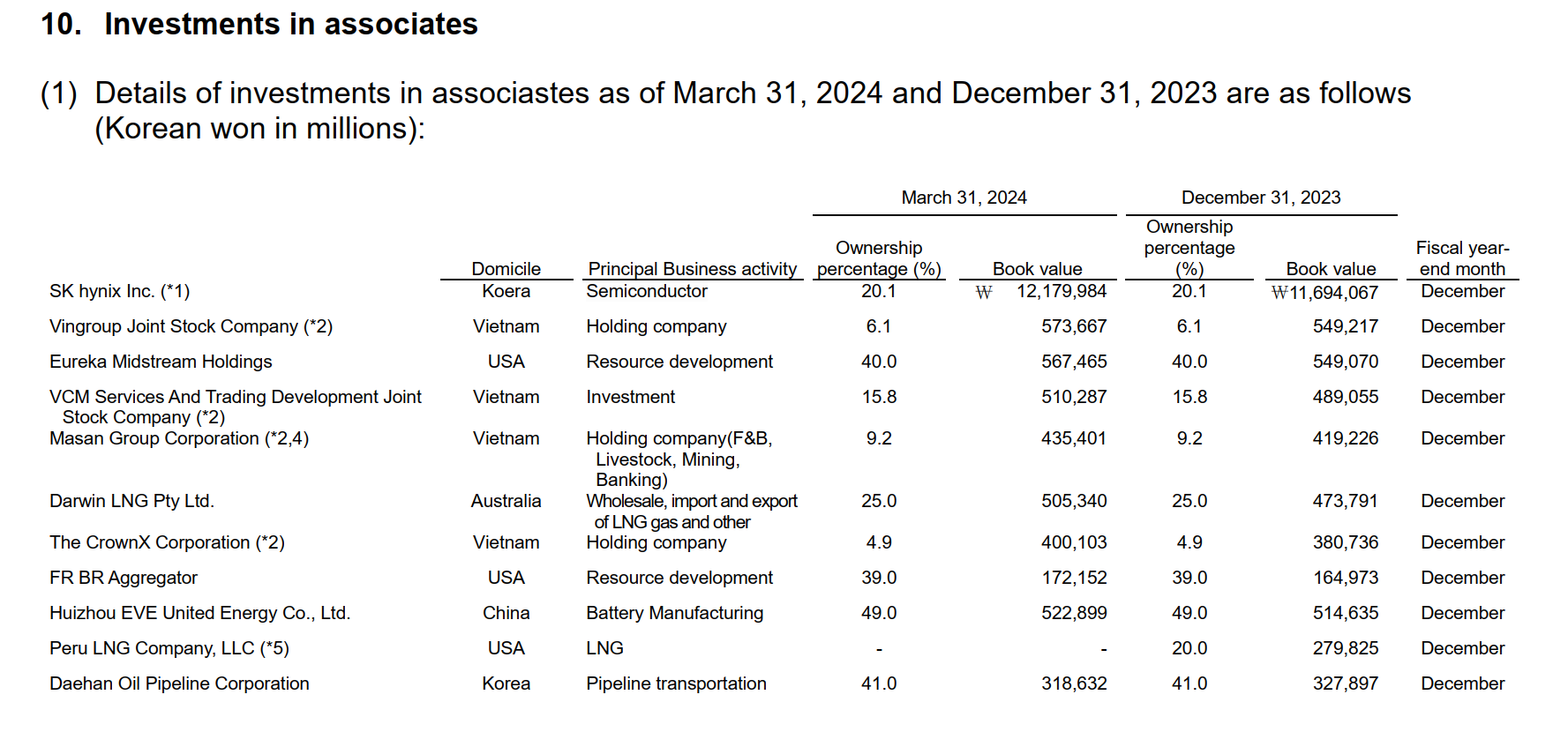Click 'Wholesale, import and export' activity text
This screenshot has width=1568, height=747.
pyautogui.click(x=692, y=501)
